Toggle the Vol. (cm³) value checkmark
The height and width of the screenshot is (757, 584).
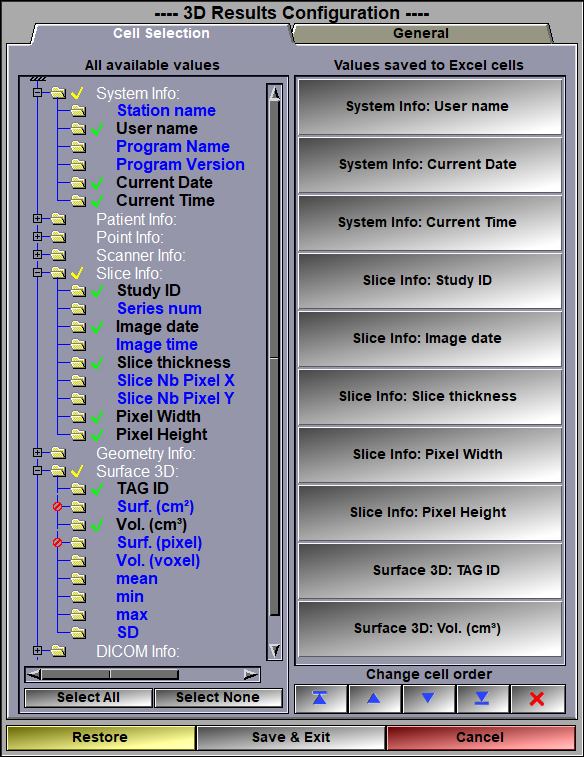[97, 525]
